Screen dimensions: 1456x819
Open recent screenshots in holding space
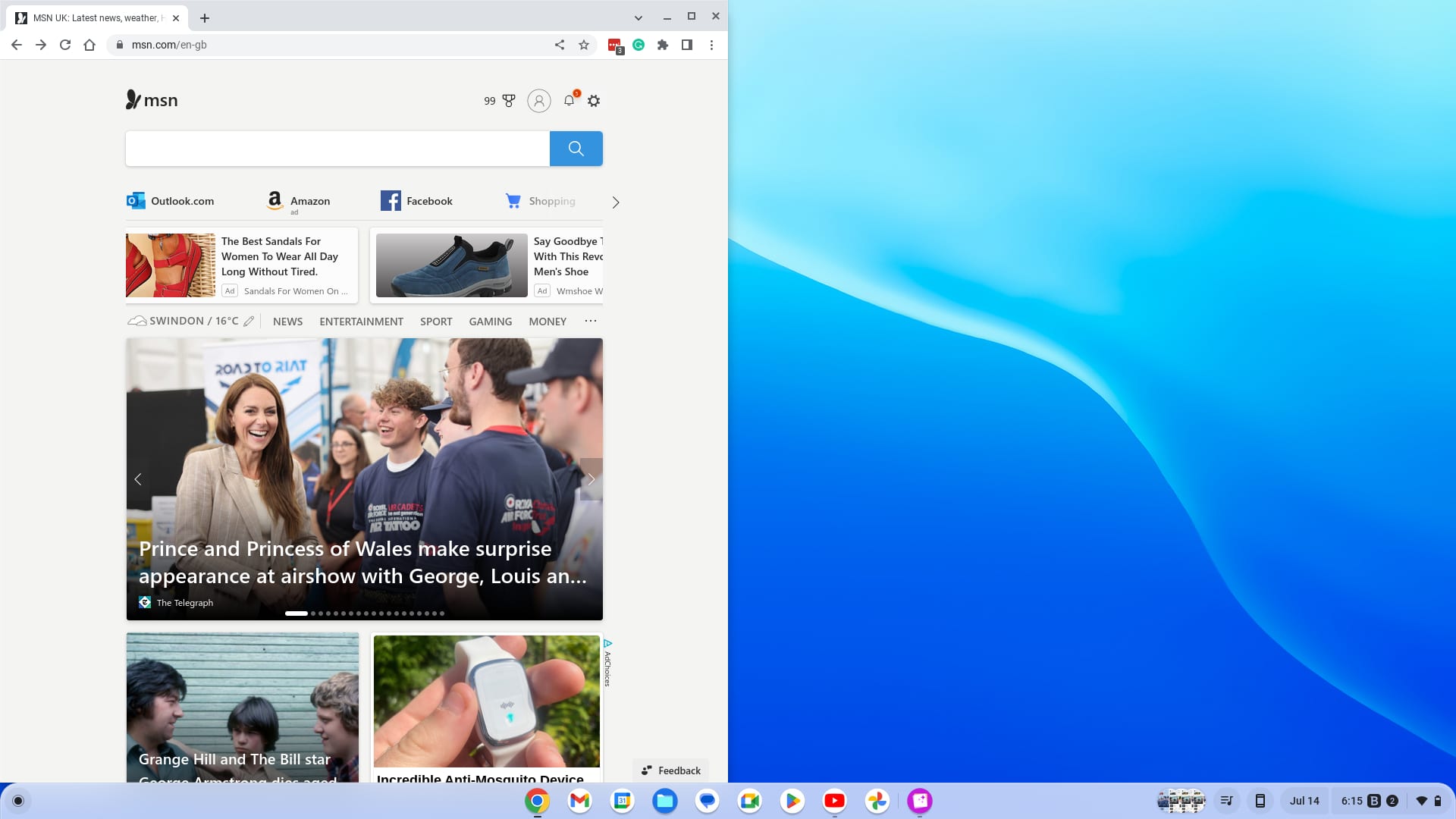coord(1181,801)
